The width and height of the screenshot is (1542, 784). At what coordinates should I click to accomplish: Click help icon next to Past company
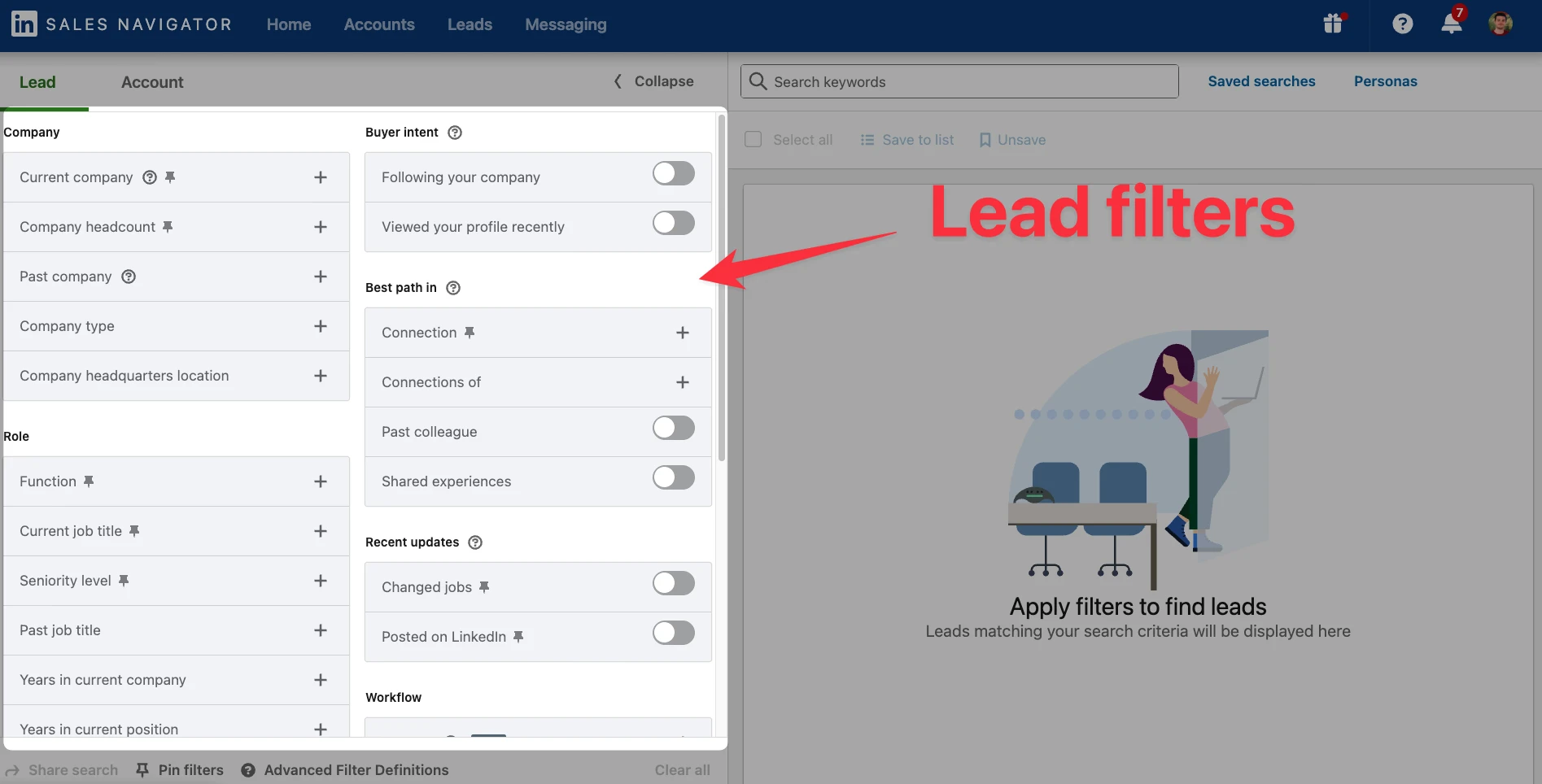[x=129, y=277]
